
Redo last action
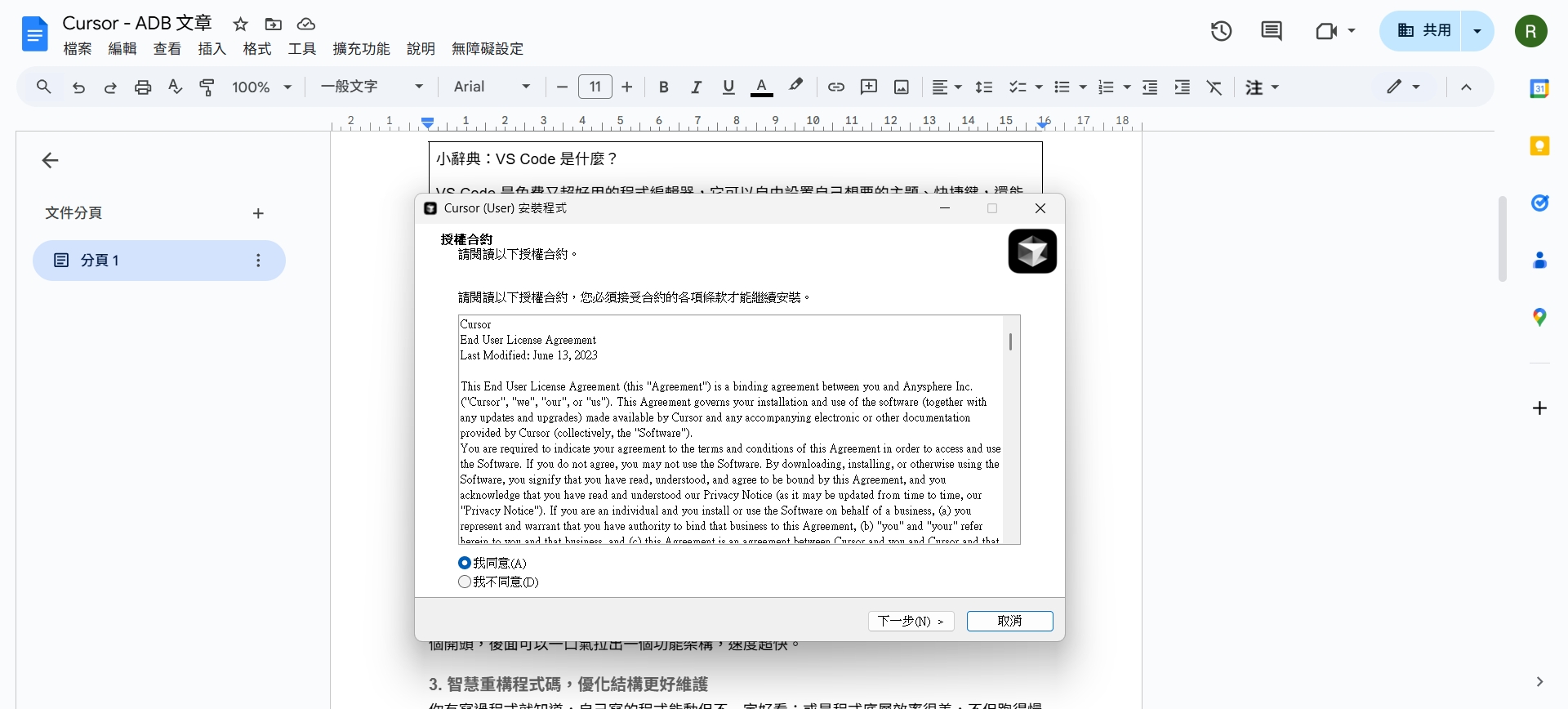point(110,87)
